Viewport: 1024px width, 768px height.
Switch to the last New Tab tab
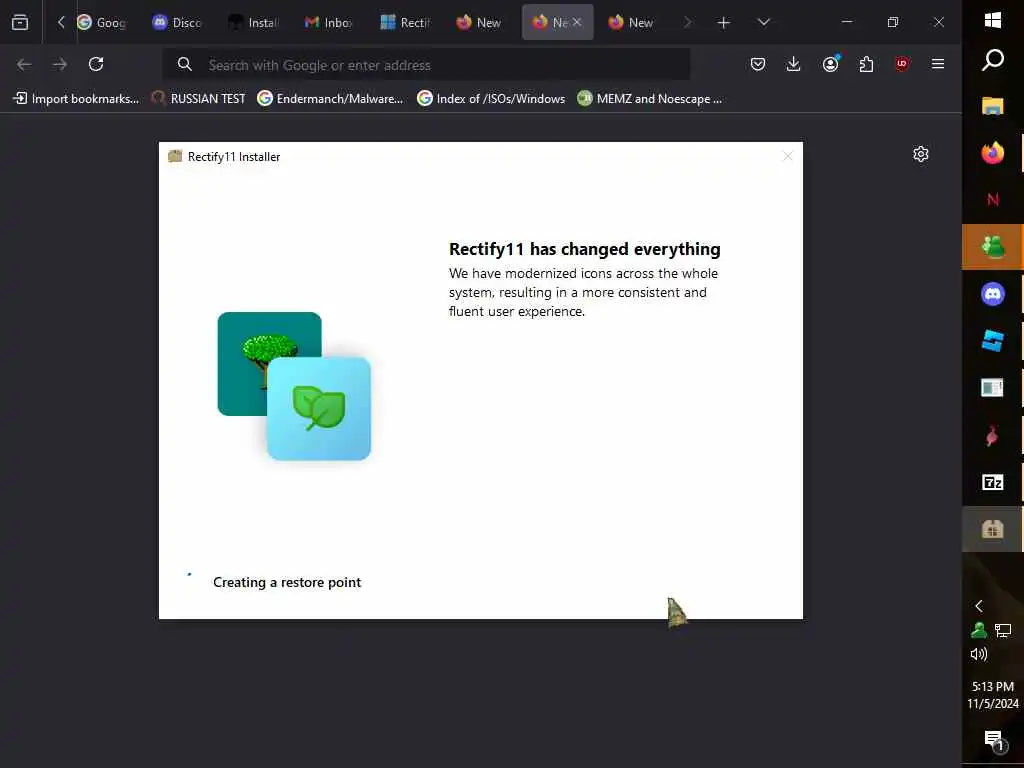coord(631,23)
